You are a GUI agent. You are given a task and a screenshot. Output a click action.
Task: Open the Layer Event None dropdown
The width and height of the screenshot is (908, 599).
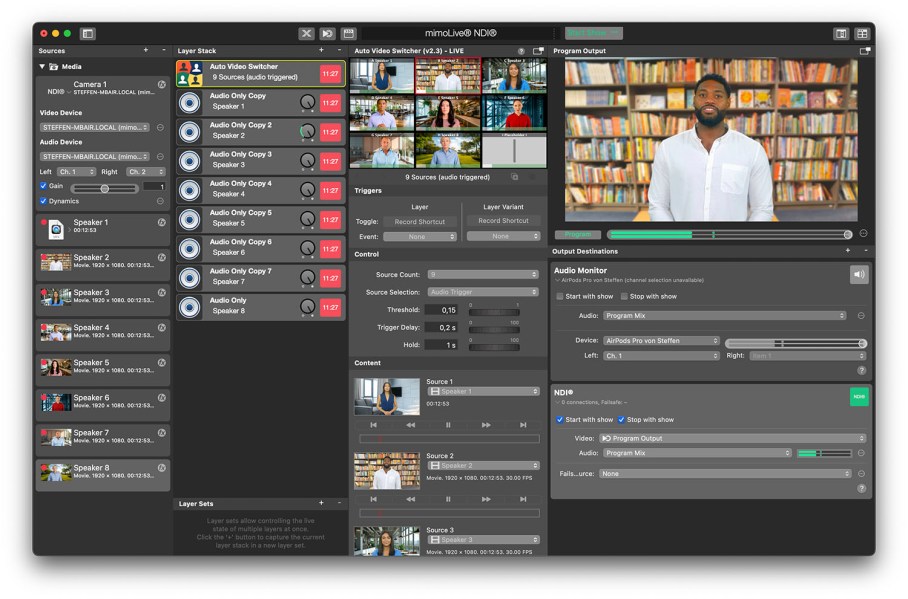(420, 236)
